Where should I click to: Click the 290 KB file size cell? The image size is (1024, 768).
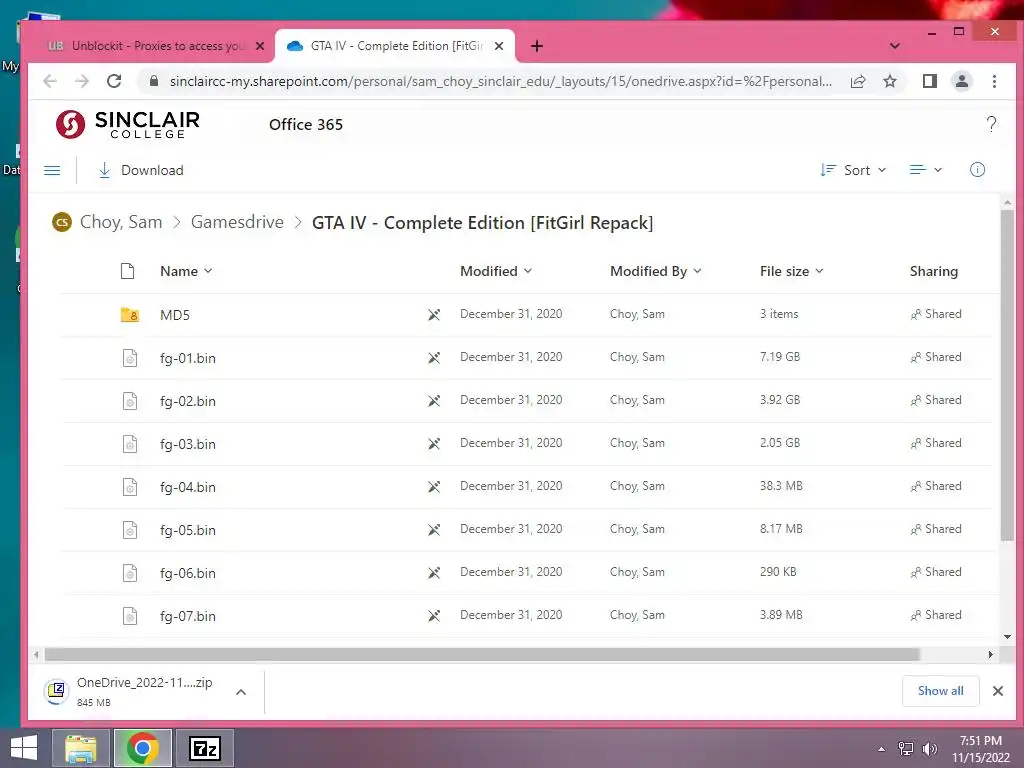tap(778, 572)
